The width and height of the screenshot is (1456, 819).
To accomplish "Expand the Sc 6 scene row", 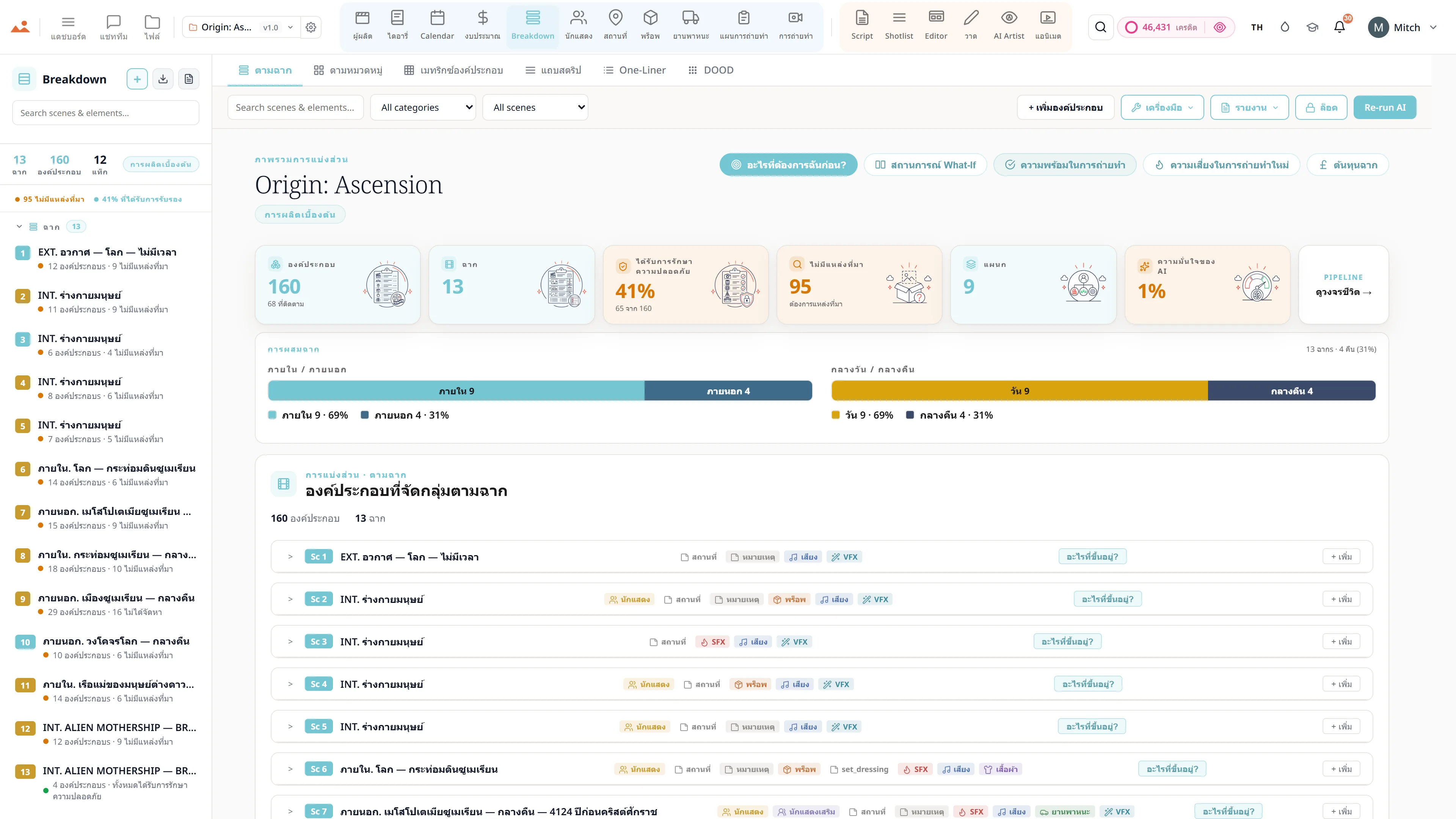I will [290, 769].
